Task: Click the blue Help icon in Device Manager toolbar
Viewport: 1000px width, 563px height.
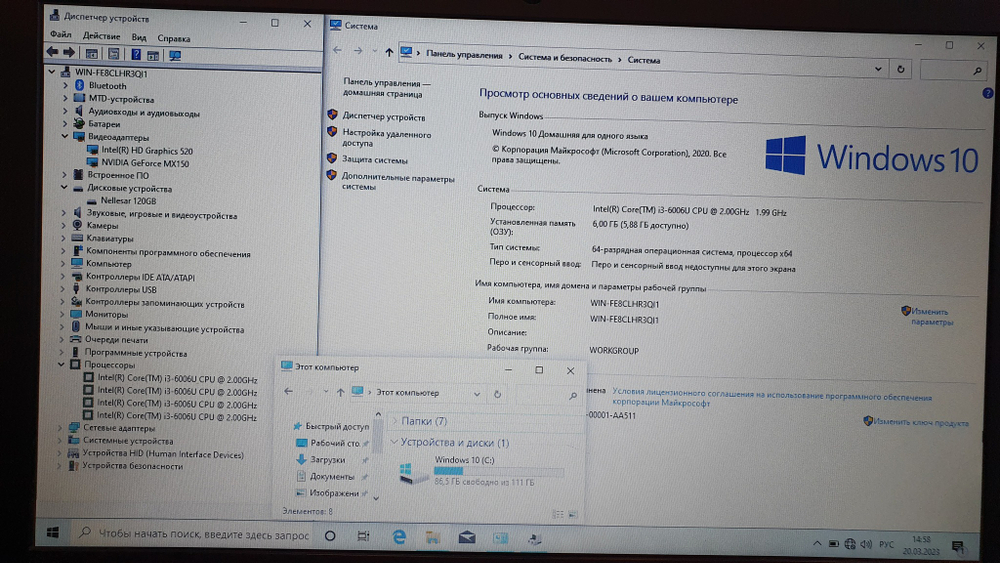Action: (136, 54)
